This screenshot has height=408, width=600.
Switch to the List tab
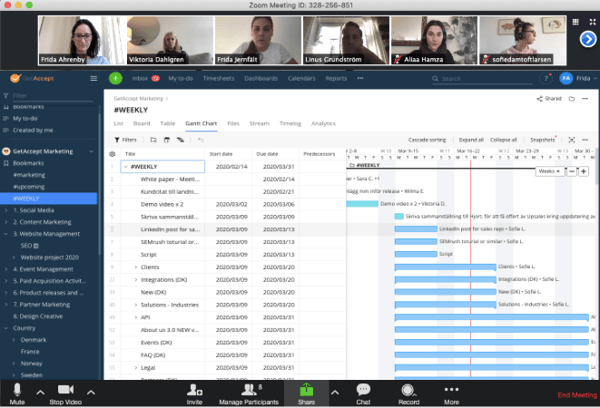tap(118, 123)
